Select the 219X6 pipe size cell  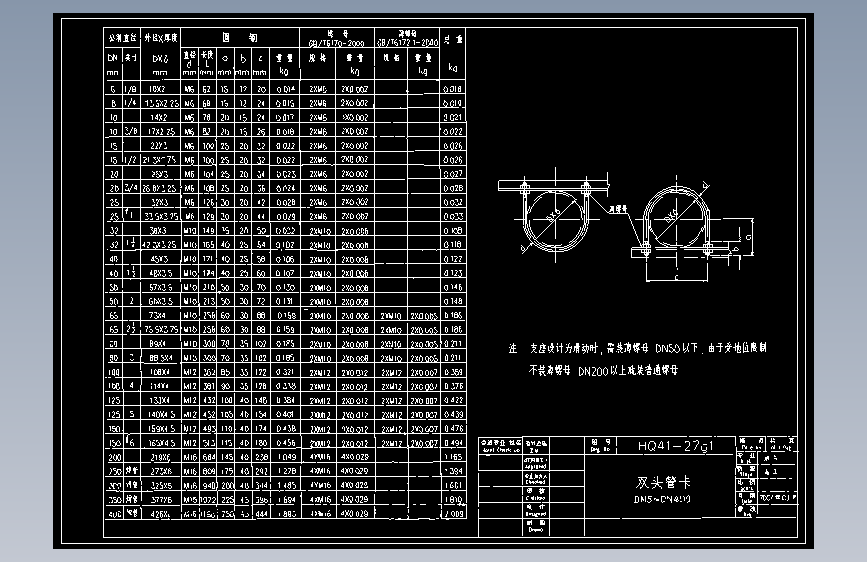tap(160, 457)
